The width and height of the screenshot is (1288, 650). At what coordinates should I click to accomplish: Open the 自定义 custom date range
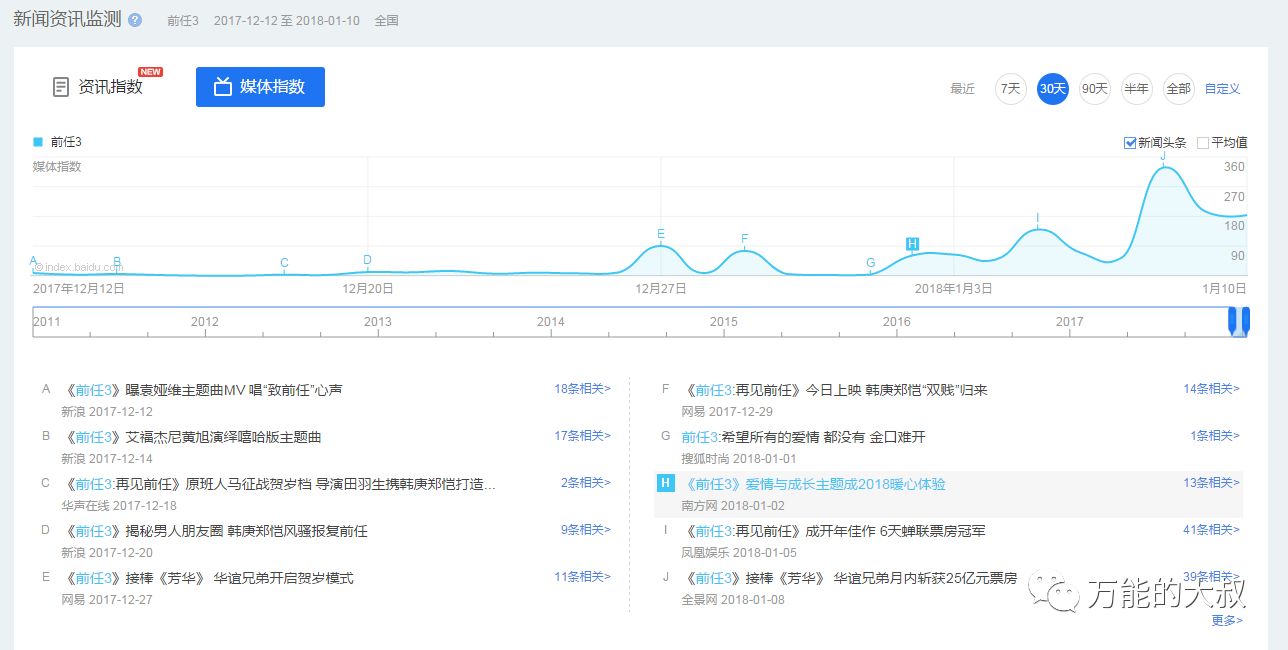point(1222,89)
